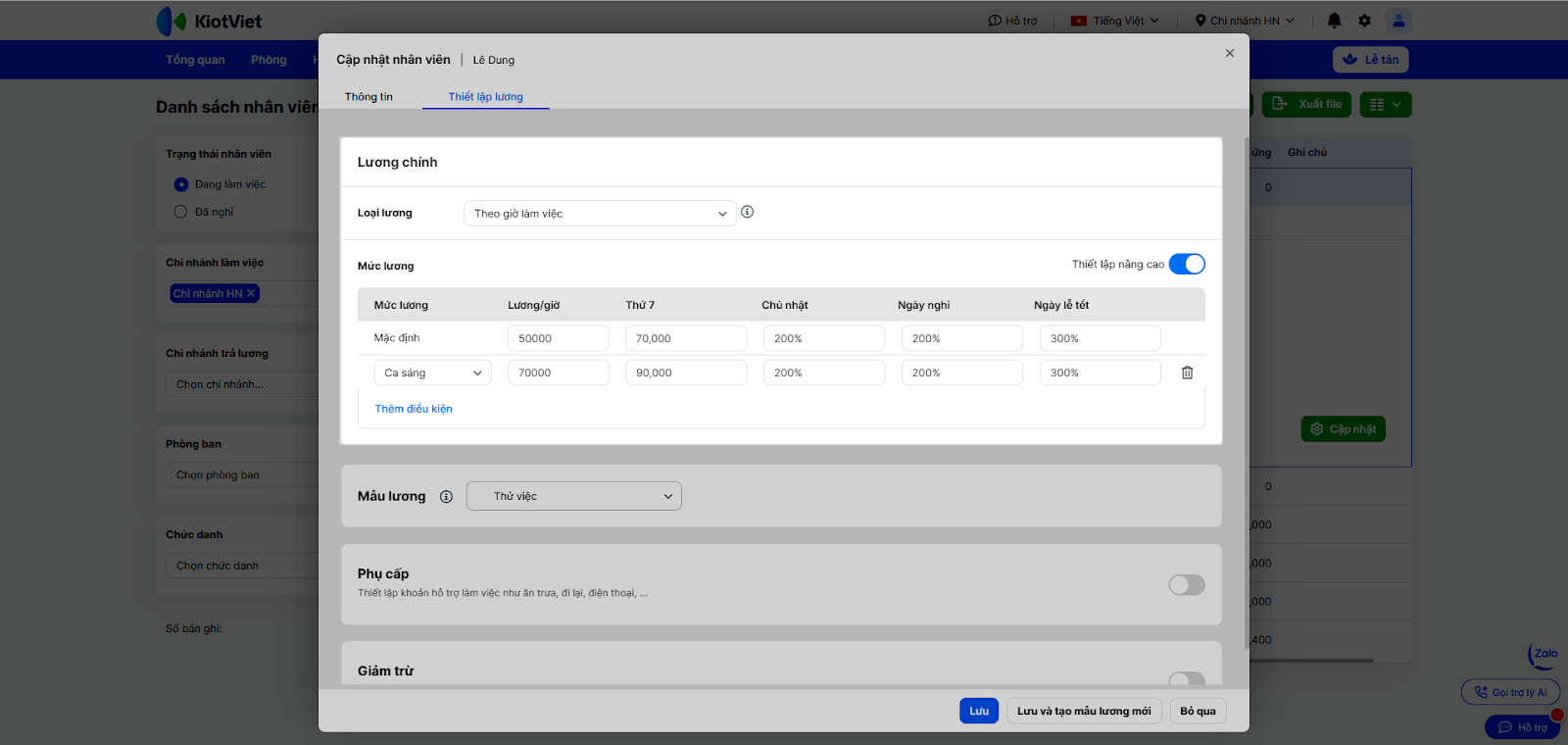1568x745 pixels.
Task: Open Zalo chat icon
Action: coord(1543,655)
